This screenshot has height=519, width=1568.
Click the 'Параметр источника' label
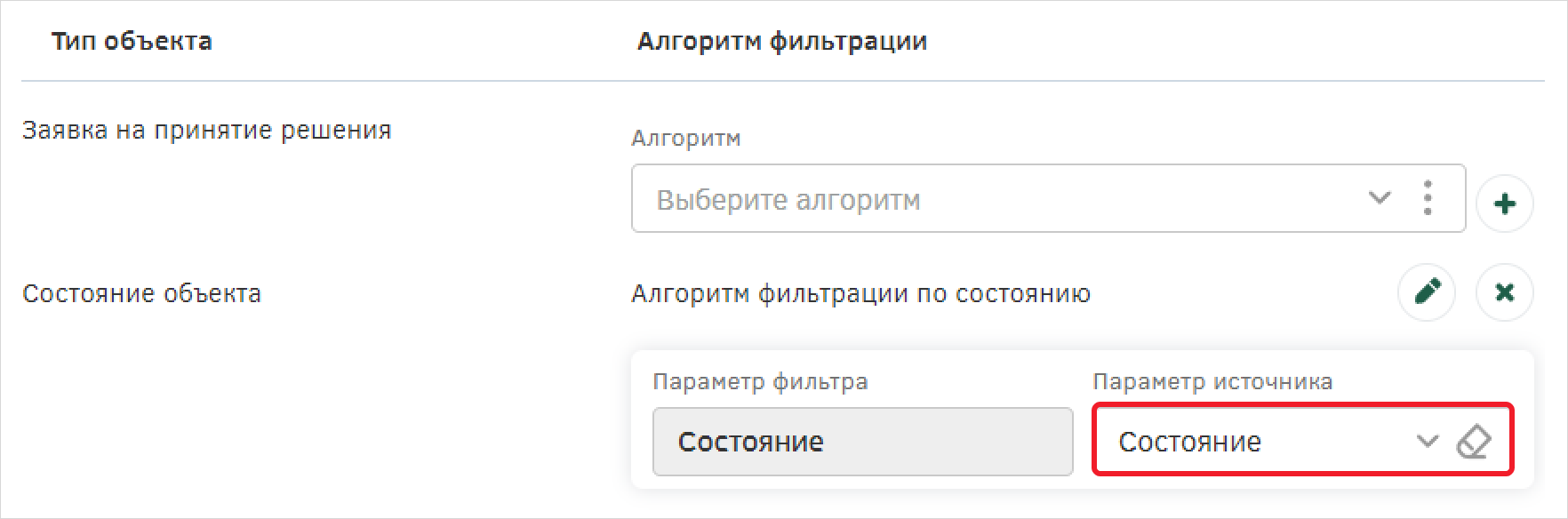click(1212, 382)
